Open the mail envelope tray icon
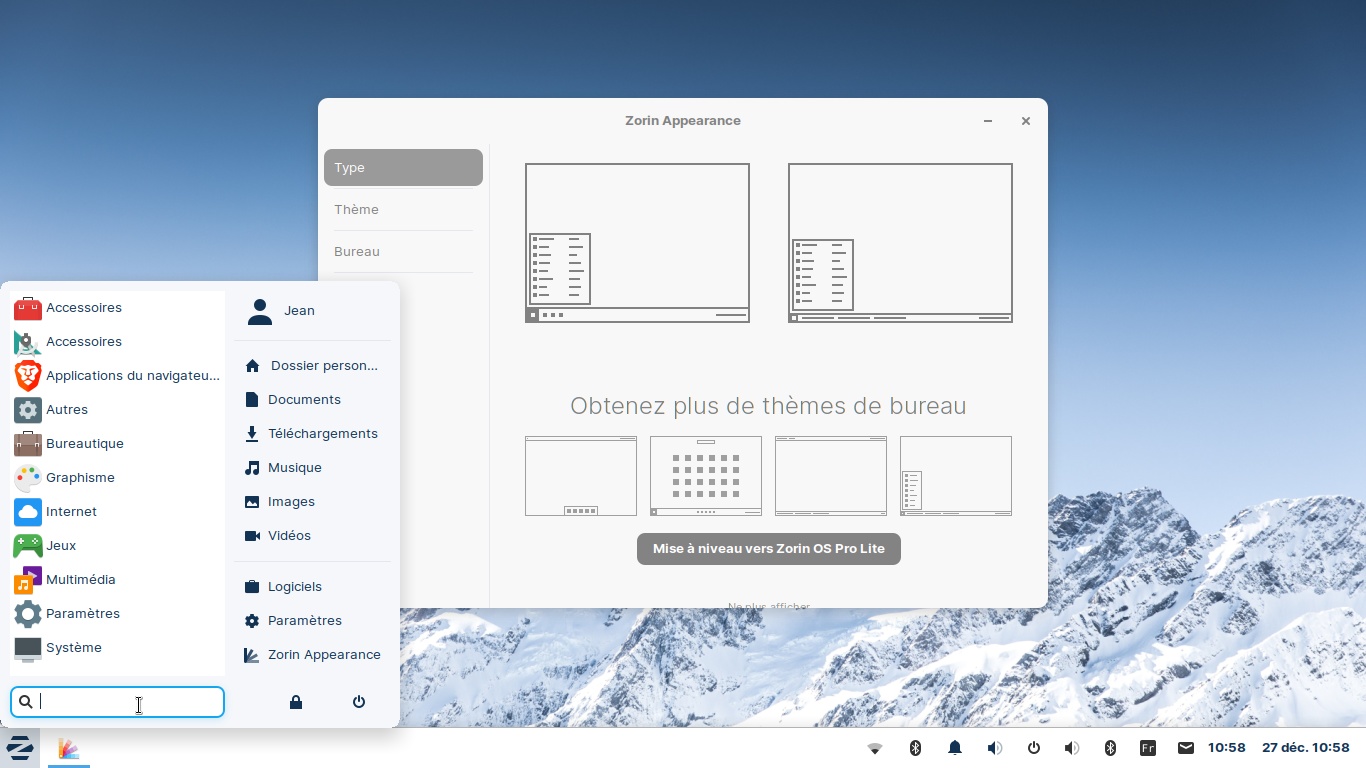This screenshot has height=768, width=1366. pyautogui.click(x=1185, y=748)
